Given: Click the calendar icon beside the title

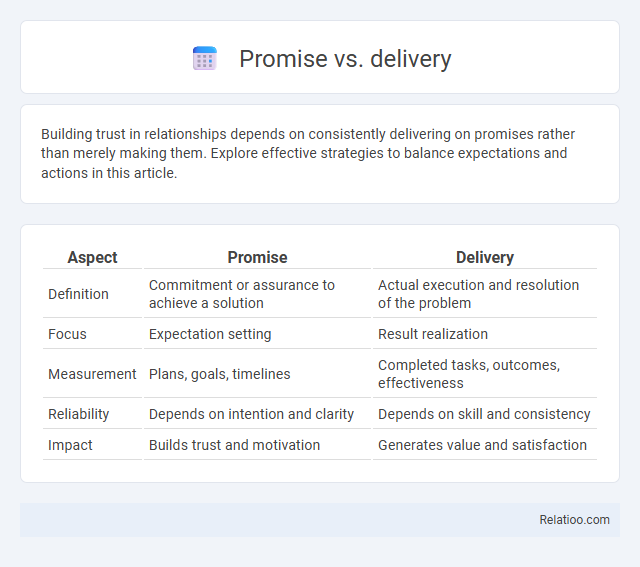Looking at the screenshot, I should click(x=204, y=58).
